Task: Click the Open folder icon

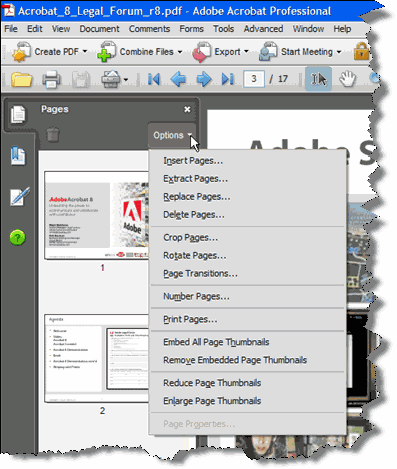Action: (x=21, y=79)
